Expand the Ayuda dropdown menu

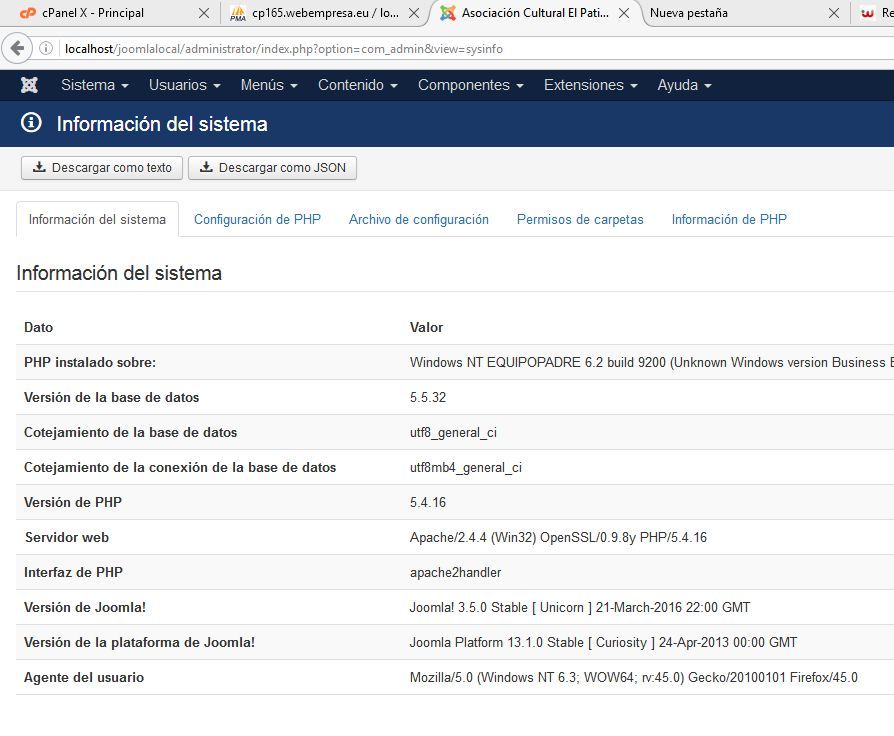point(684,85)
